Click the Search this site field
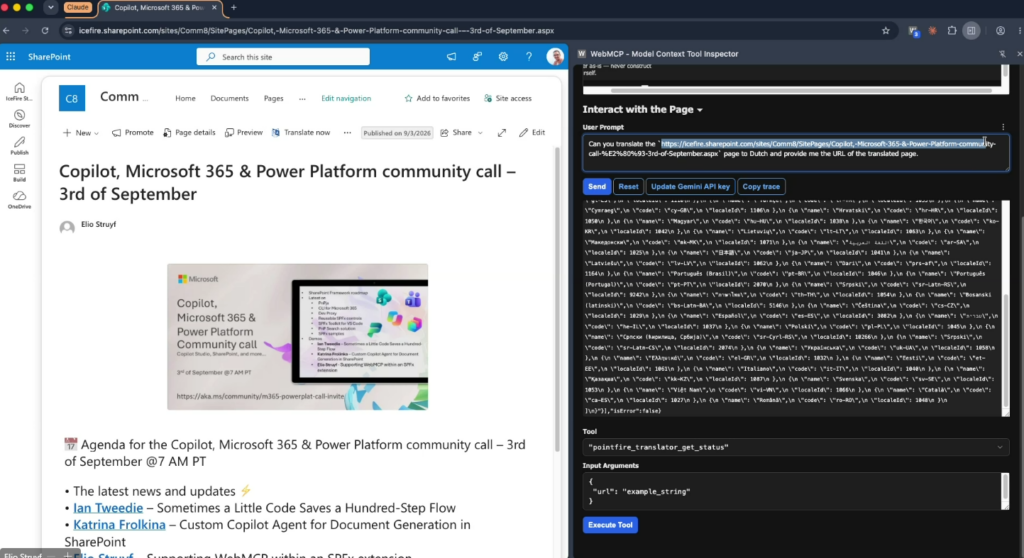The height and width of the screenshot is (558, 1024). pos(283,57)
